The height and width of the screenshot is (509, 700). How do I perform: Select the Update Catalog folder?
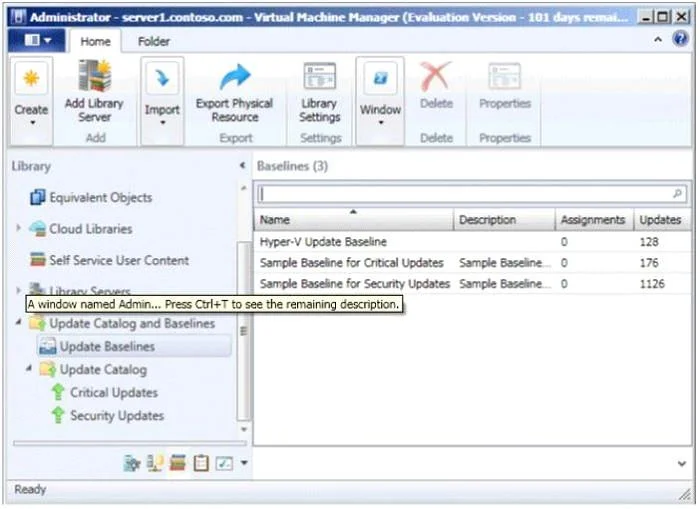[103, 370]
